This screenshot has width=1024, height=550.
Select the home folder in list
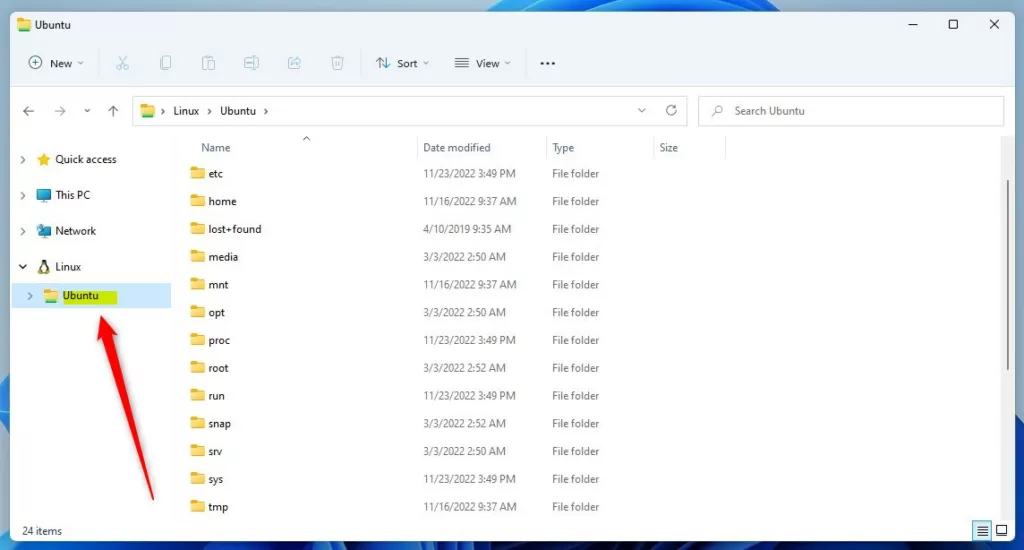(x=222, y=201)
